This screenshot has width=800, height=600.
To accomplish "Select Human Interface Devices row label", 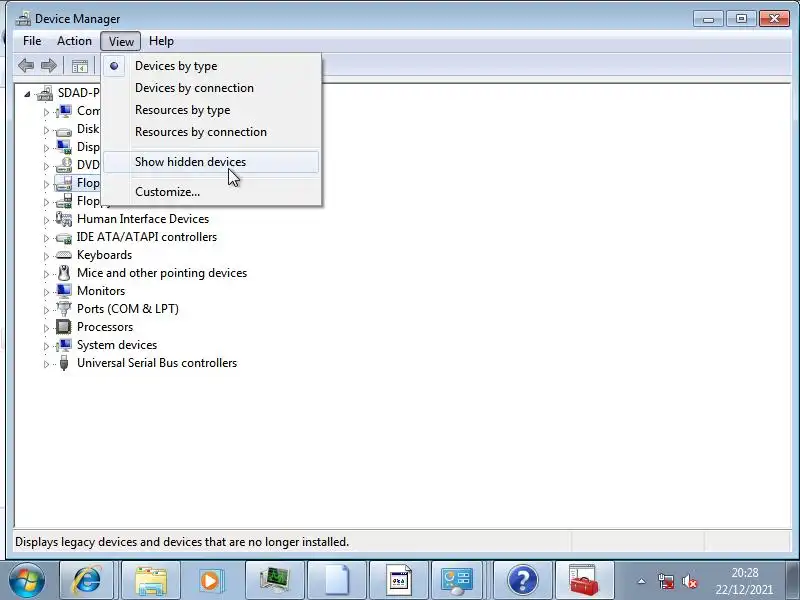I will click(143, 219).
